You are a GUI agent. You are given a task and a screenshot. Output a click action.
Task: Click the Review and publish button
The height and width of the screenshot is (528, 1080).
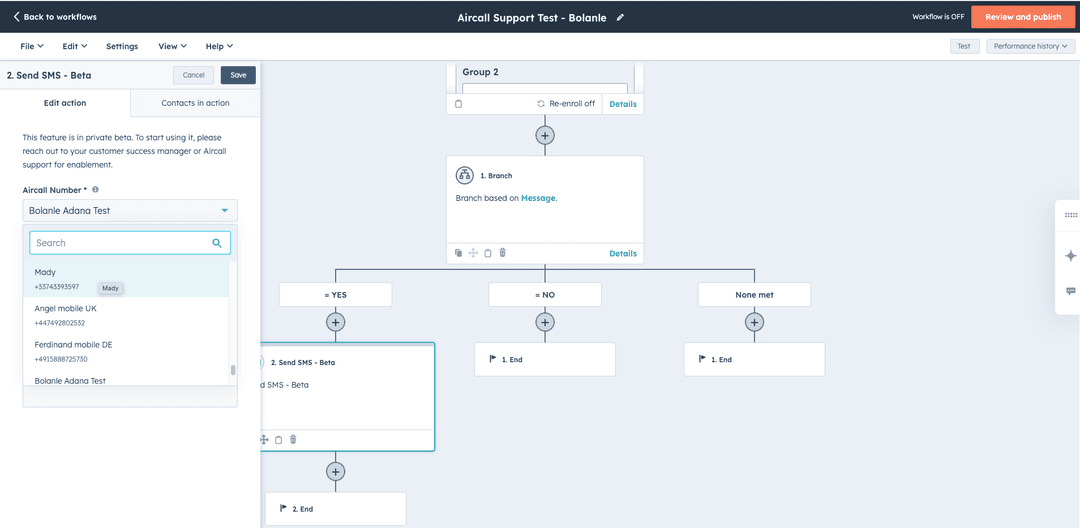(1023, 17)
